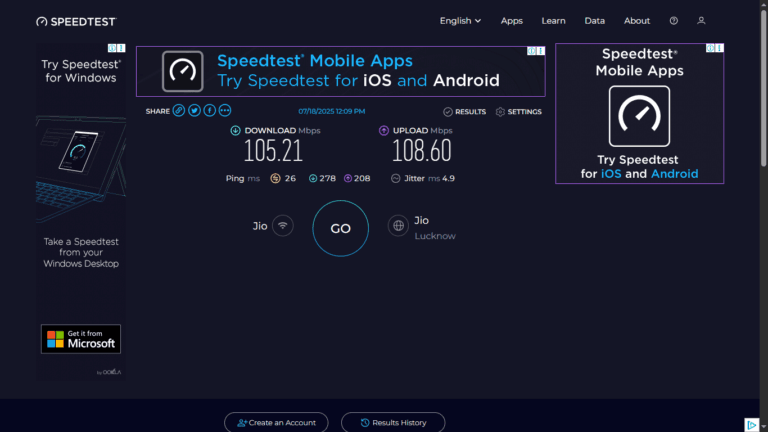Screen dimensions: 768x432
Task: Click the Jio provider name beside the wifi icon
Action: pyautogui.click(x=260, y=226)
